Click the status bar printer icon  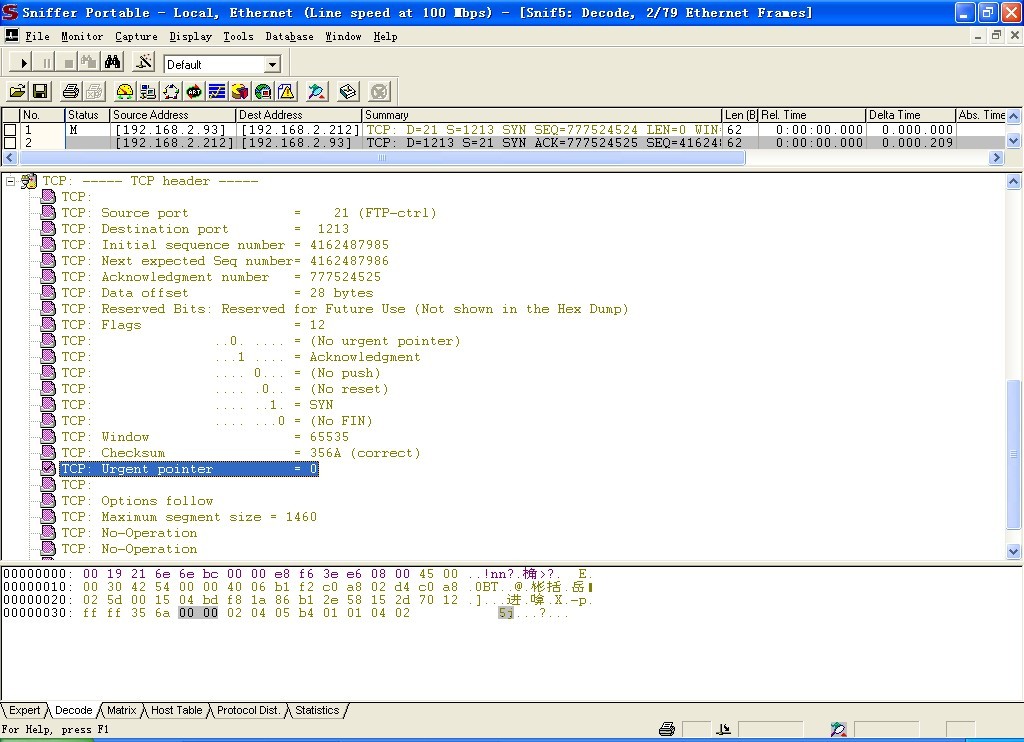tap(667, 729)
